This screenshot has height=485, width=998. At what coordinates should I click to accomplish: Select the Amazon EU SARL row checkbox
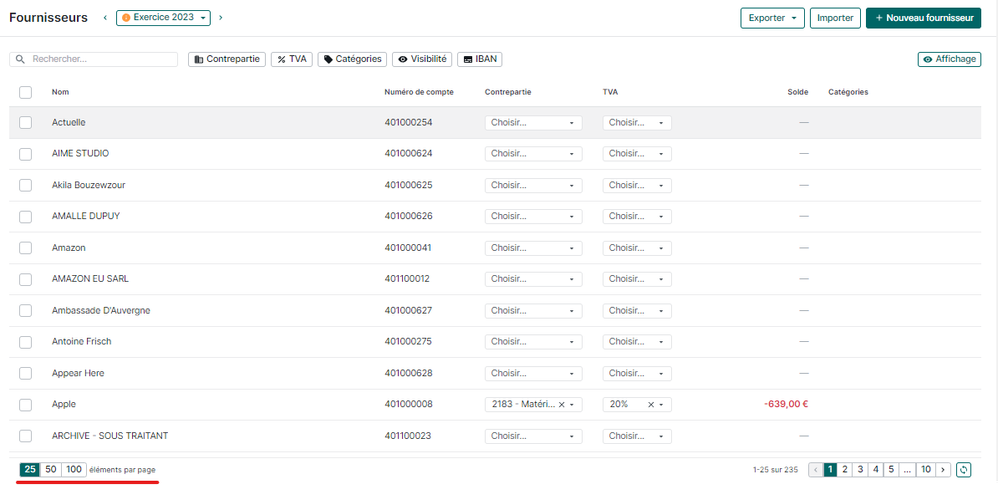pyautogui.click(x=26, y=279)
